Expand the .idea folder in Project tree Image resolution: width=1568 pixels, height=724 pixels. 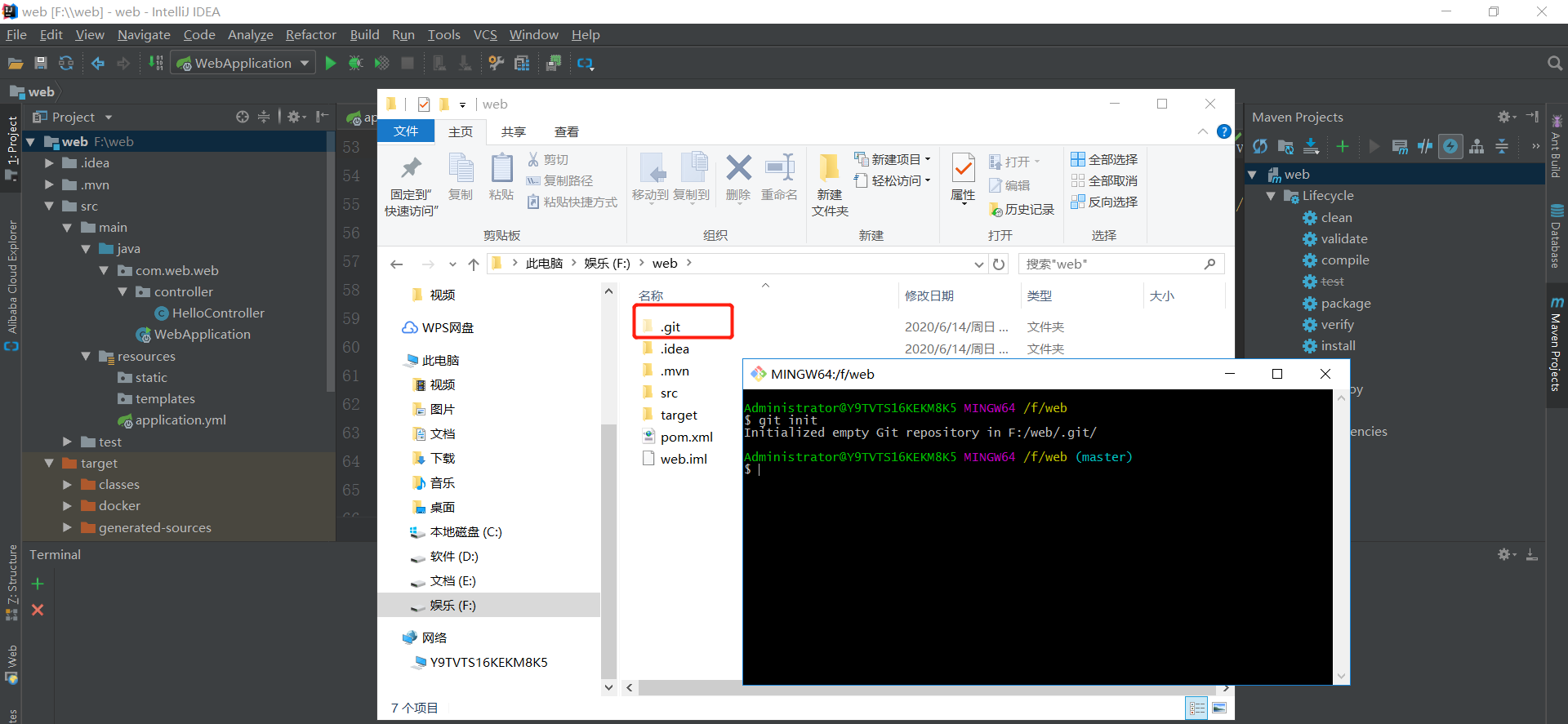[x=49, y=162]
